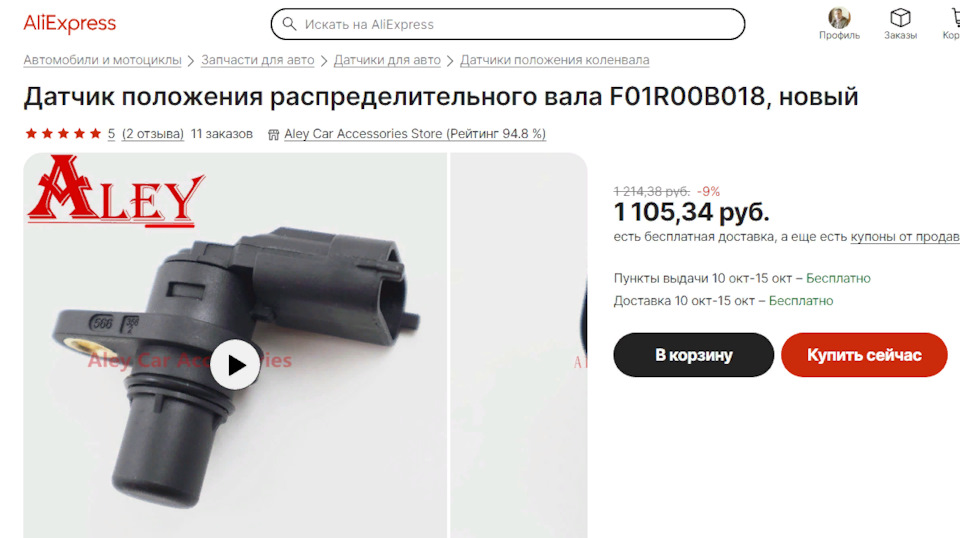Open the AliExpress home logo
The height and width of the screenshot is (538, 960).
click(x=69, y=24)
